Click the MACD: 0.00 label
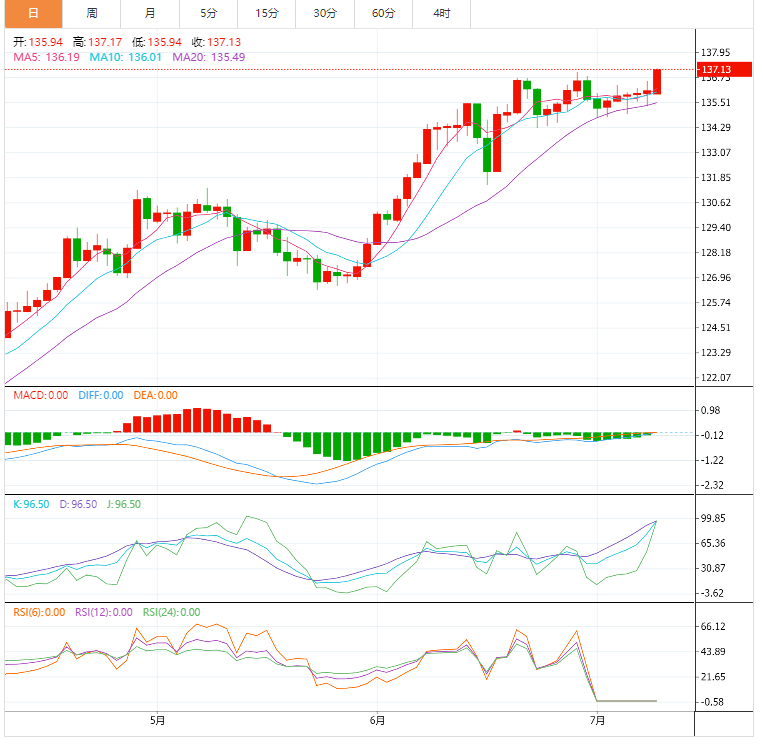763x746 pixels. point(40,395)
